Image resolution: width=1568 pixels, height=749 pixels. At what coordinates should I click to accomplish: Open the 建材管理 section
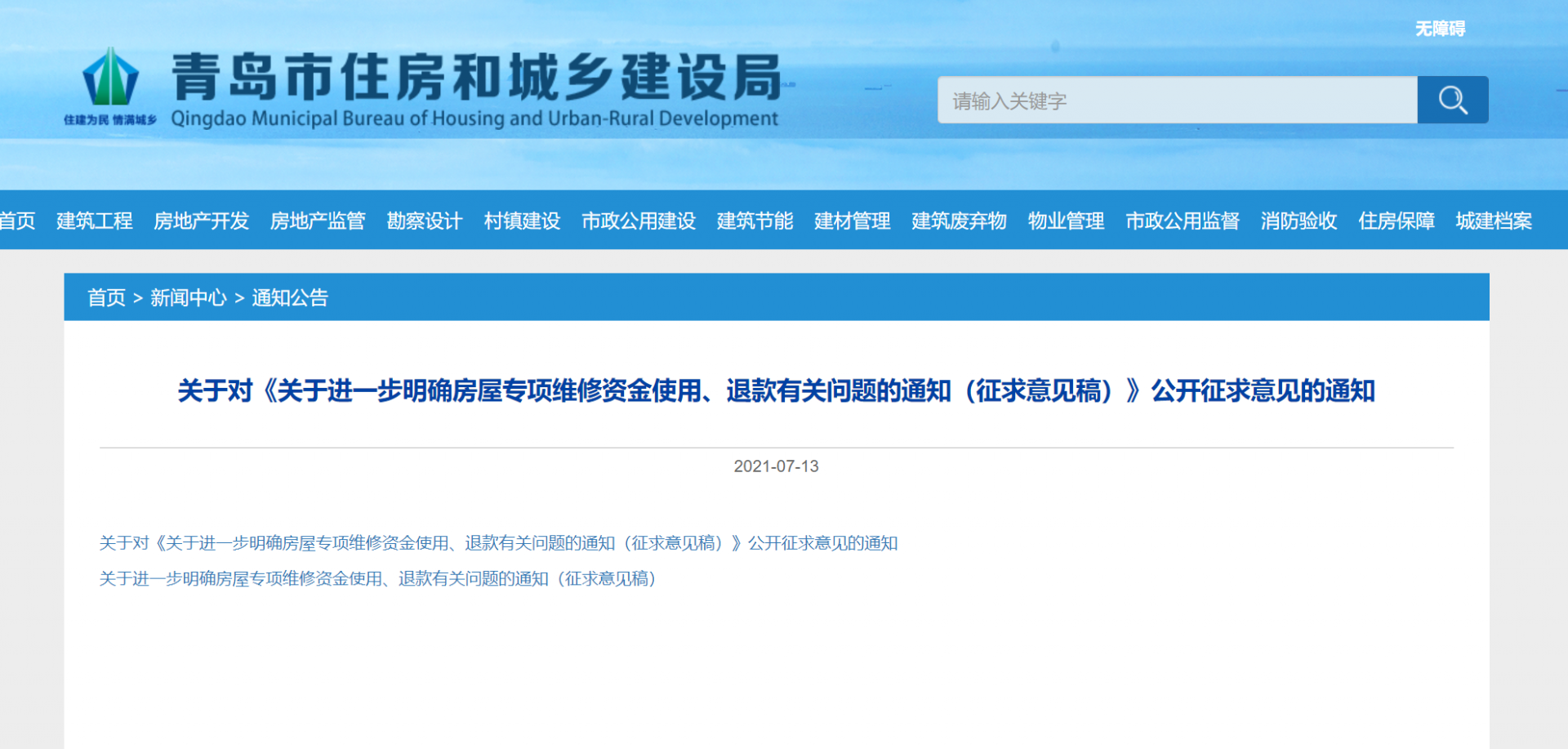pos(851,221)
